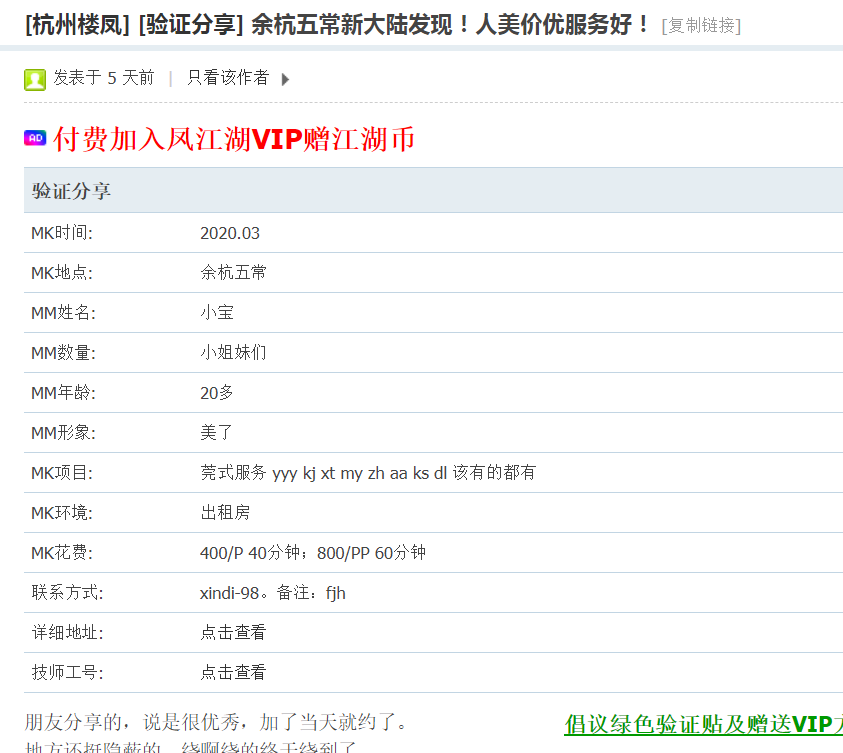Click the [复制链接] copy link button
Screen dimensions: 843x753
coord(701,26)
